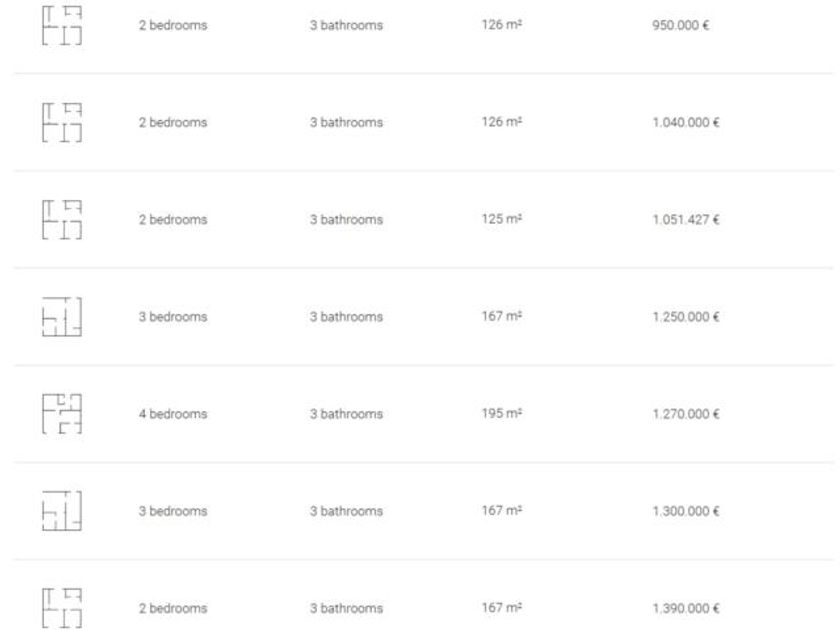
Task: Select "3 bathrooms" in the 950.000 € row
Action: tap(346, 26)
